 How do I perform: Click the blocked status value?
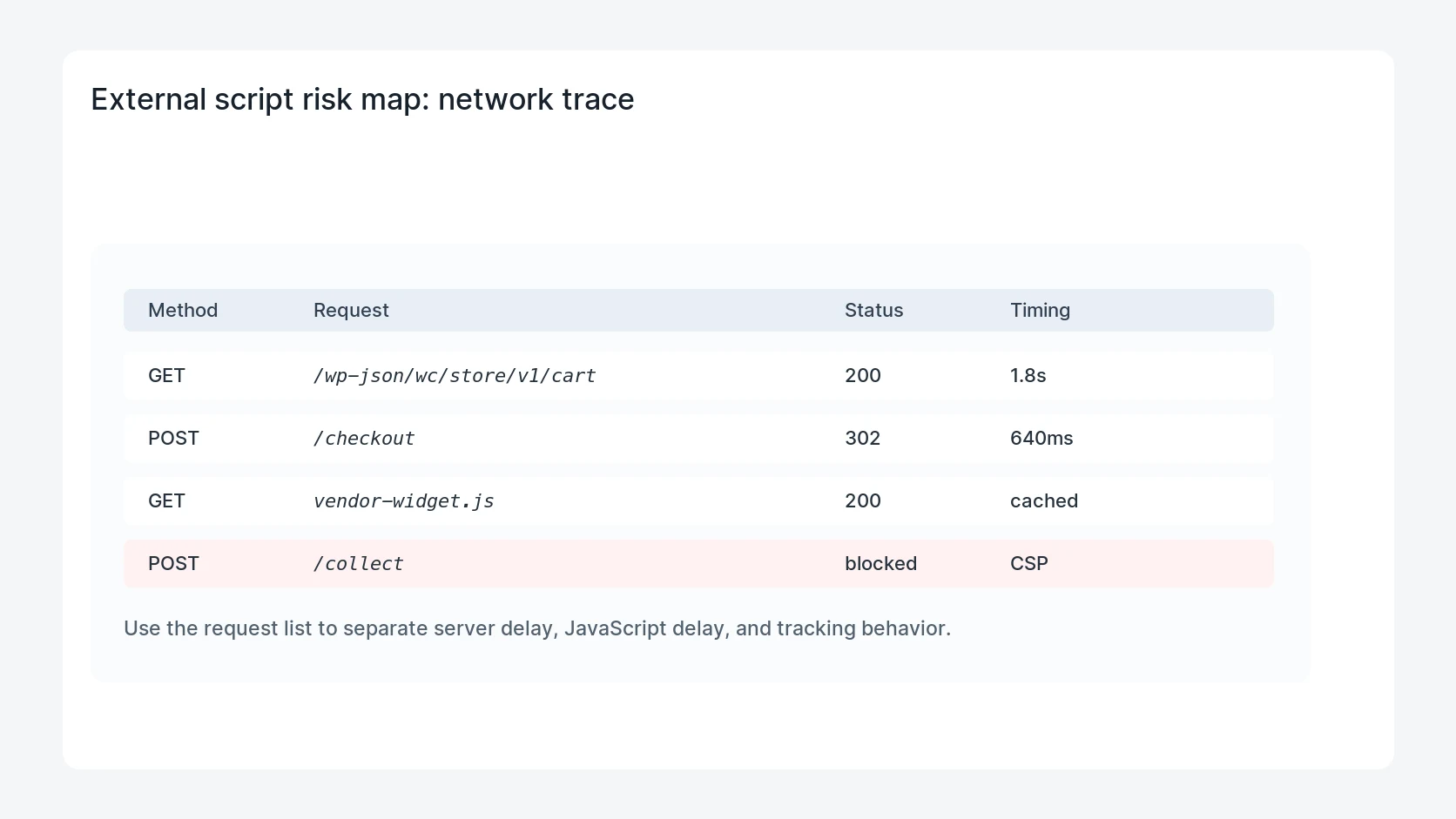point(880,563)
